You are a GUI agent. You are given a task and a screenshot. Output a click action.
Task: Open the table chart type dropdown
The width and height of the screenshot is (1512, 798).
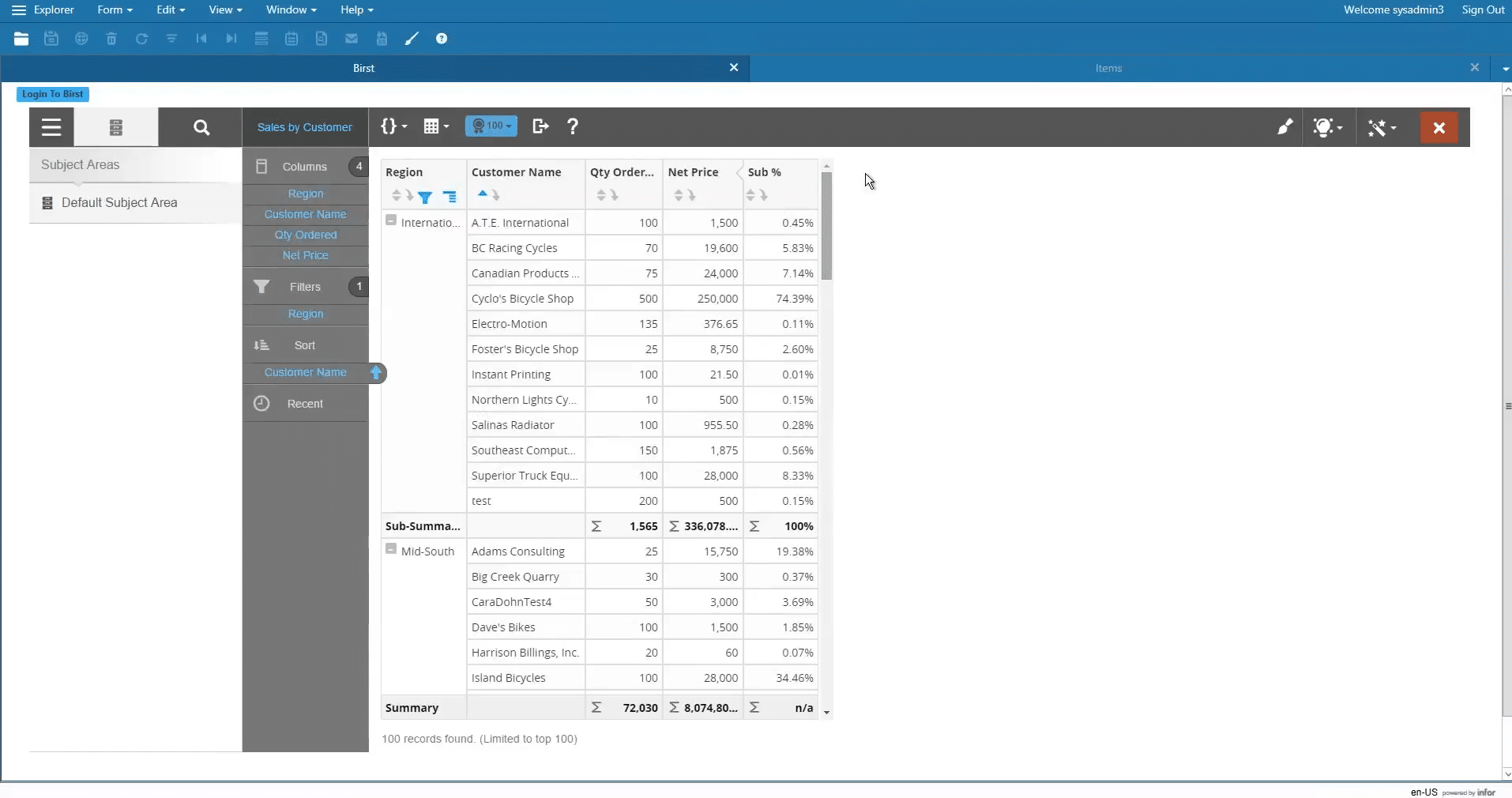coord(436,126)
